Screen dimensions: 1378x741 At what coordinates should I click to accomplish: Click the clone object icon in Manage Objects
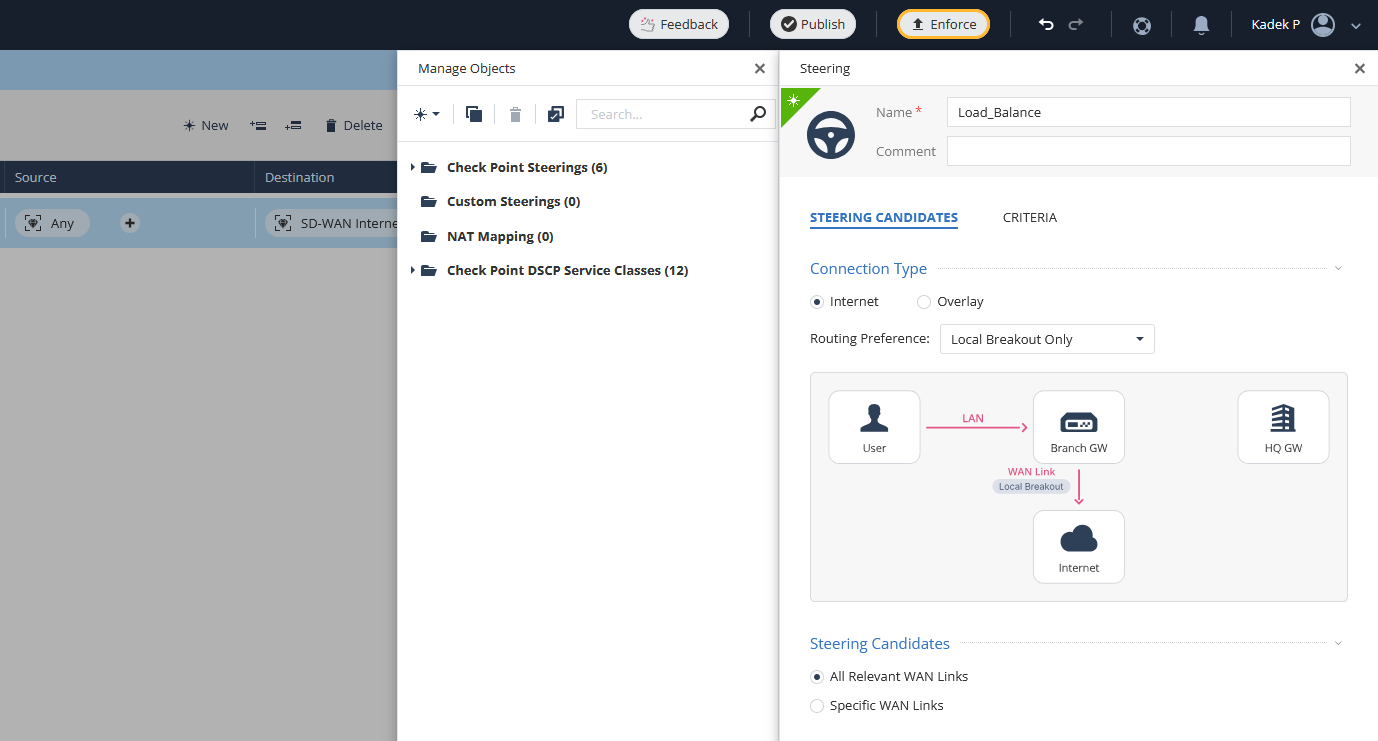click(474, 114)
